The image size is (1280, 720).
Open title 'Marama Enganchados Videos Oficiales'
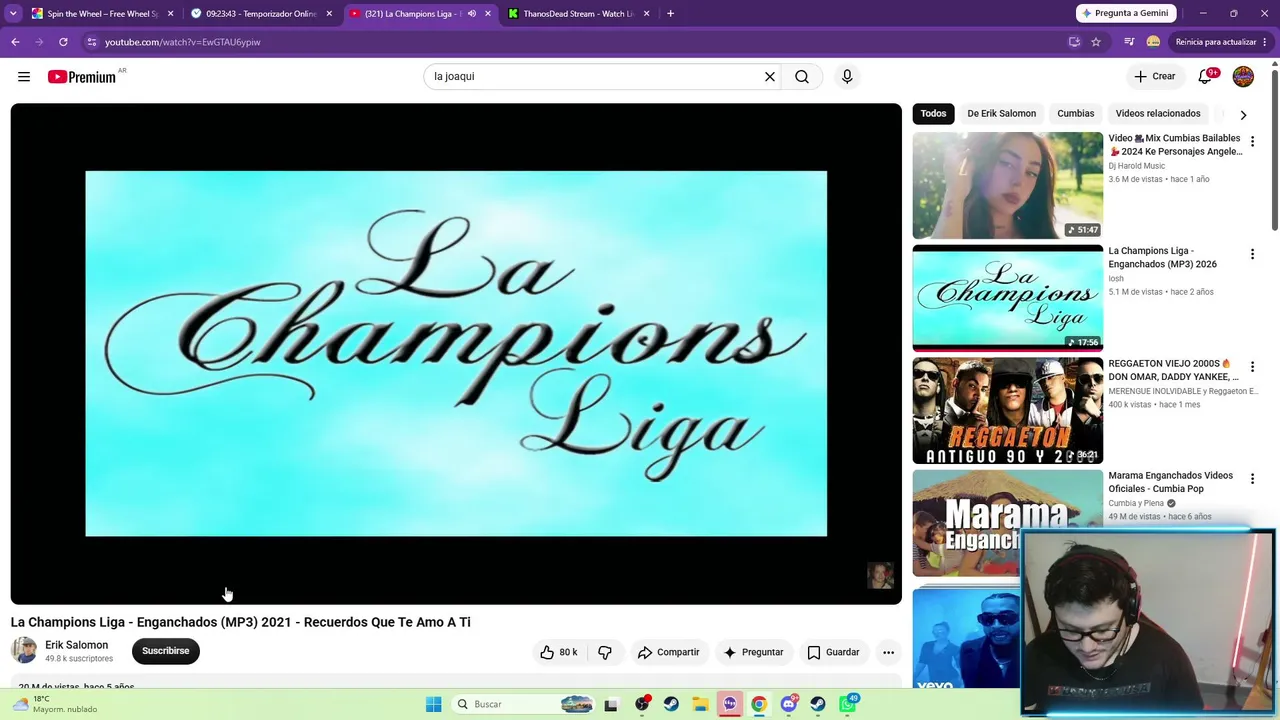point(1171,482)
